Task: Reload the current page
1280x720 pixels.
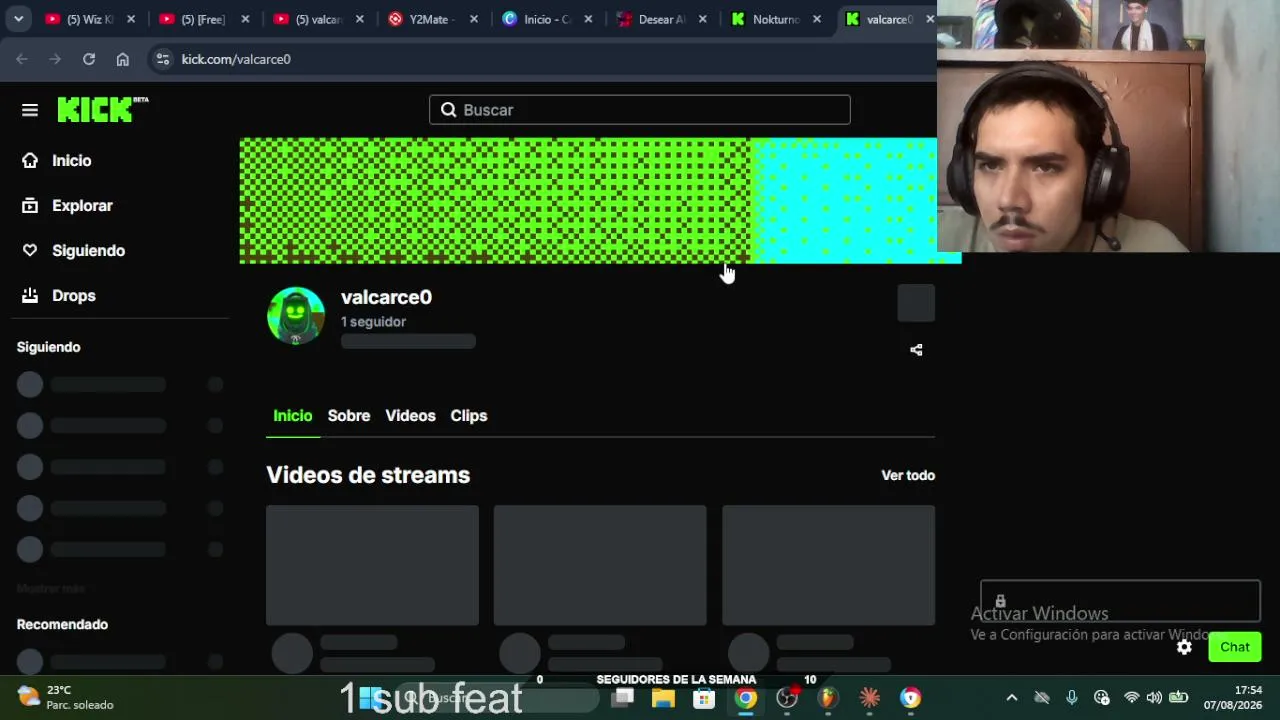Action: click(x=89, y=59)
